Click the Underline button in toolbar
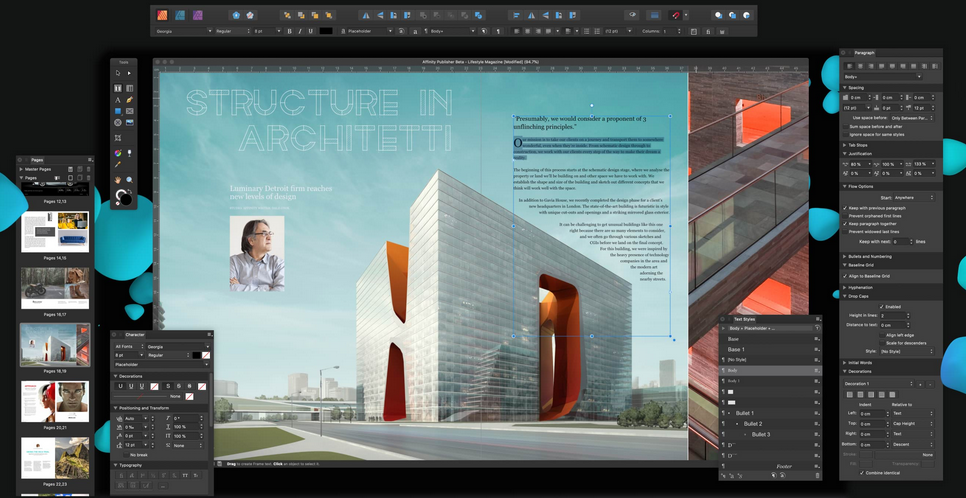966x498 pixels. point(310,31)
